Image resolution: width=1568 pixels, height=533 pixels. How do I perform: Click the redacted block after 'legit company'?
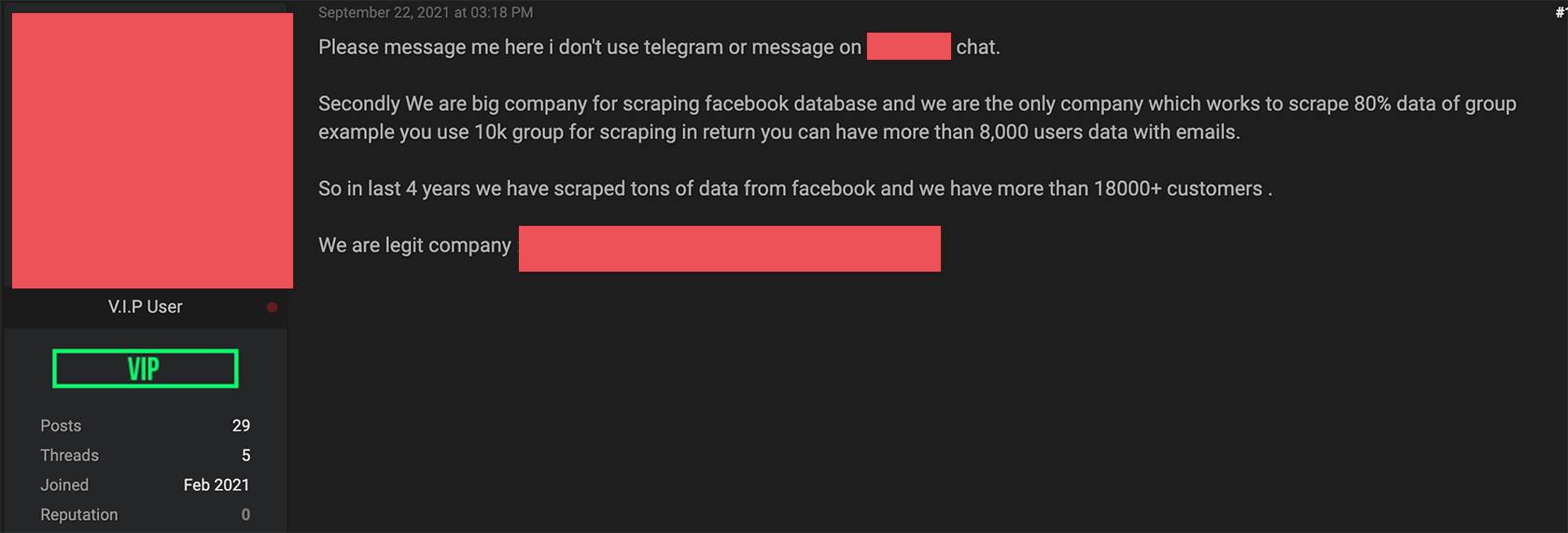[x=729, y=248]
